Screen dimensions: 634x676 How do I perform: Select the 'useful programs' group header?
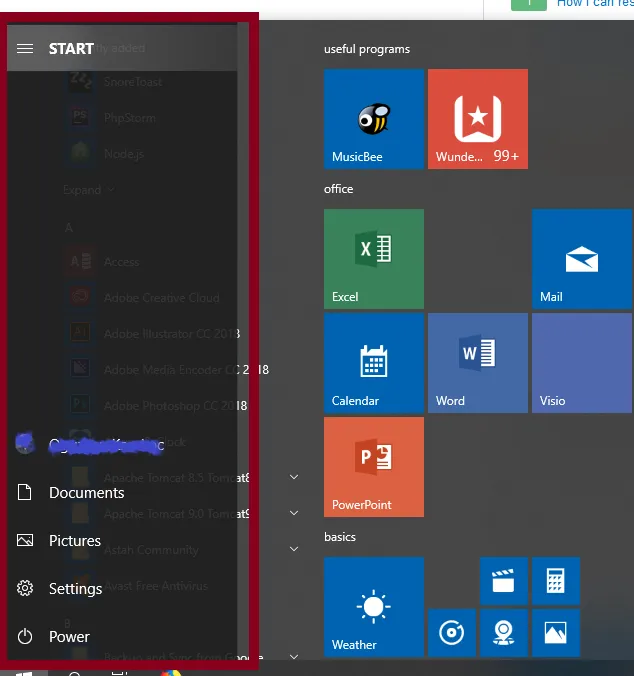367,49
